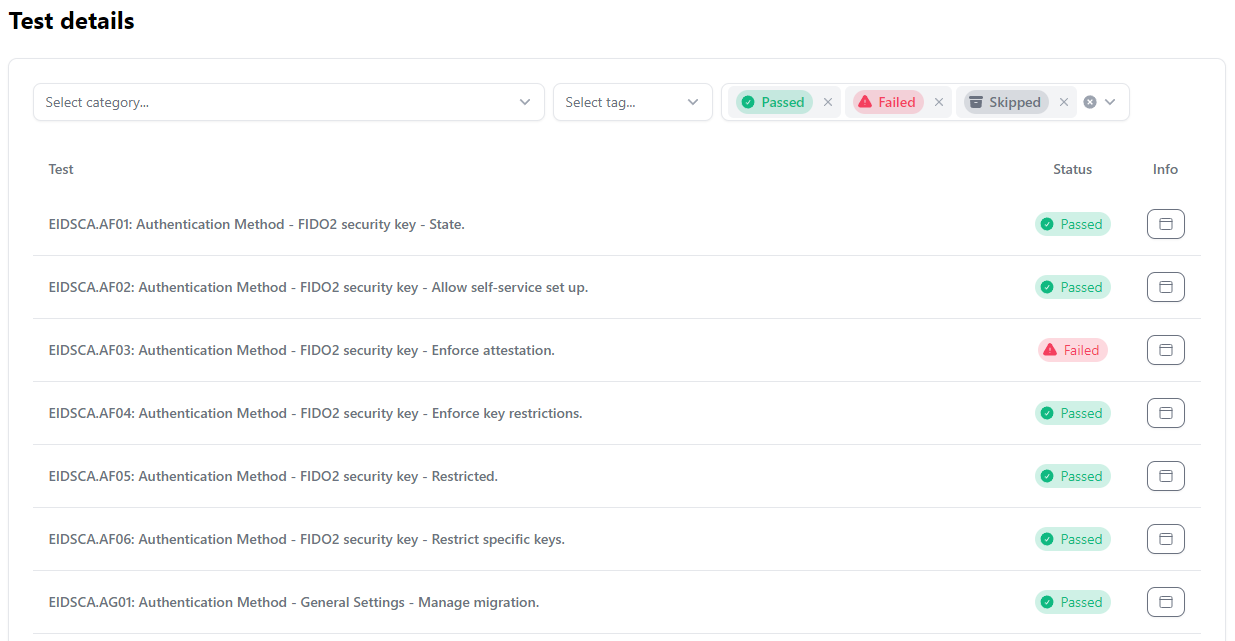This screenshot has width=1235, height=641.
Task: Open info for EIDSCA.AF01 test
Action: (1165, 224)
